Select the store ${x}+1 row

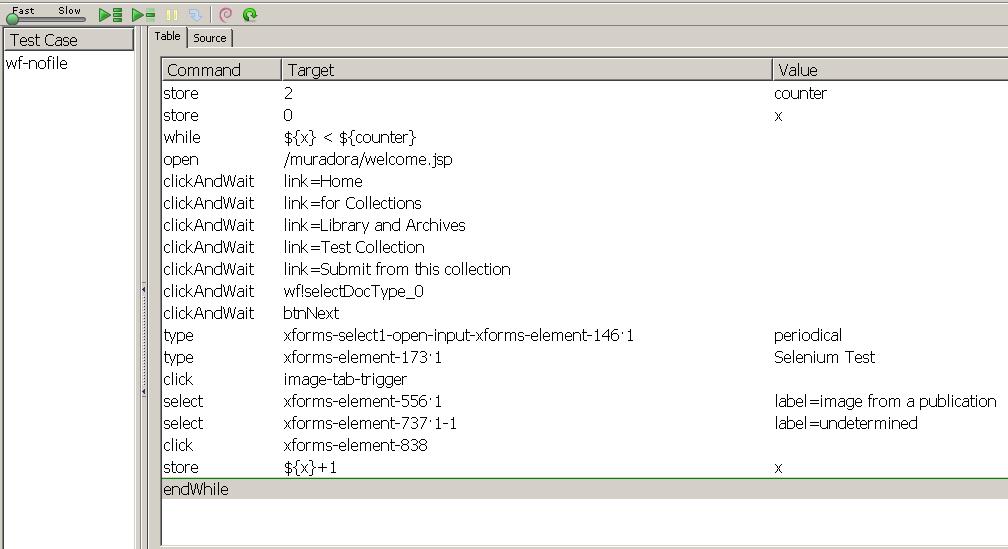[x=584, y=467]
